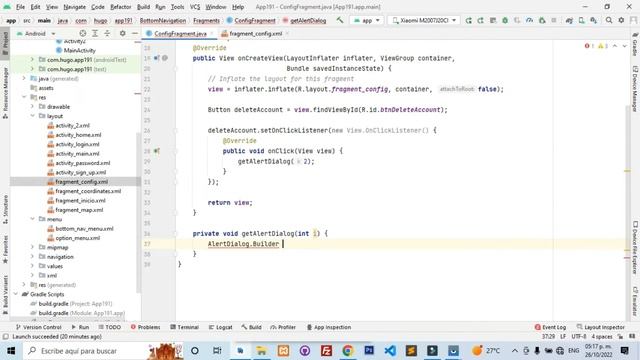The width and height of the screenshot is (640, 360).
Task: Open the Terminal tool window button
Action: (x=184, y=327)
